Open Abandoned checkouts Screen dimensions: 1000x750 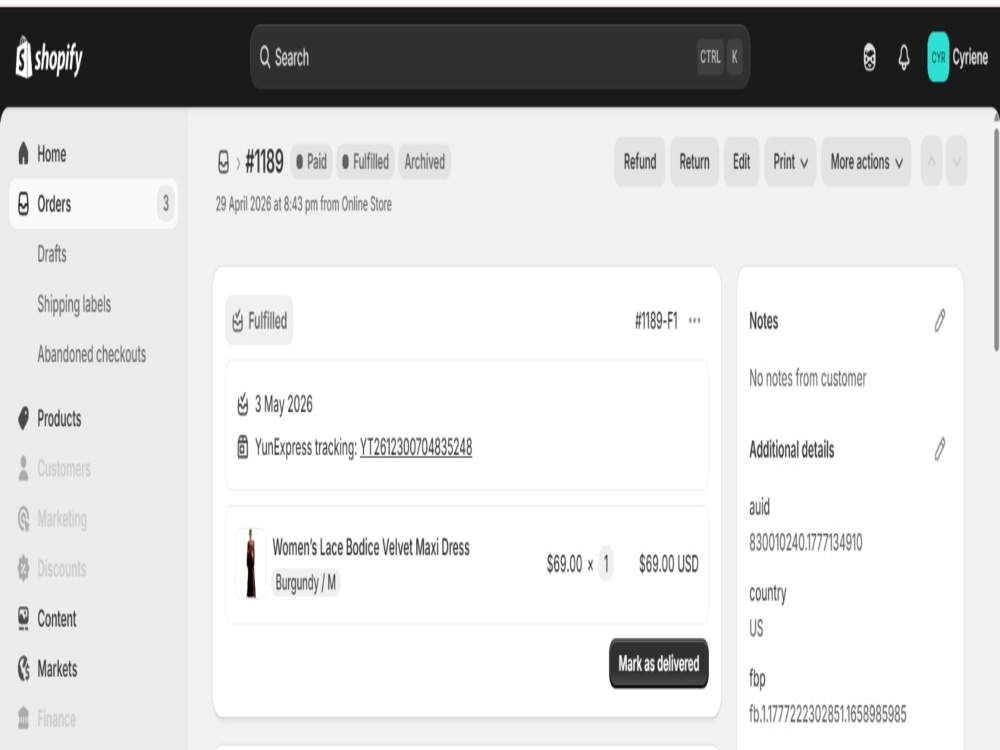tap(91, 354)
